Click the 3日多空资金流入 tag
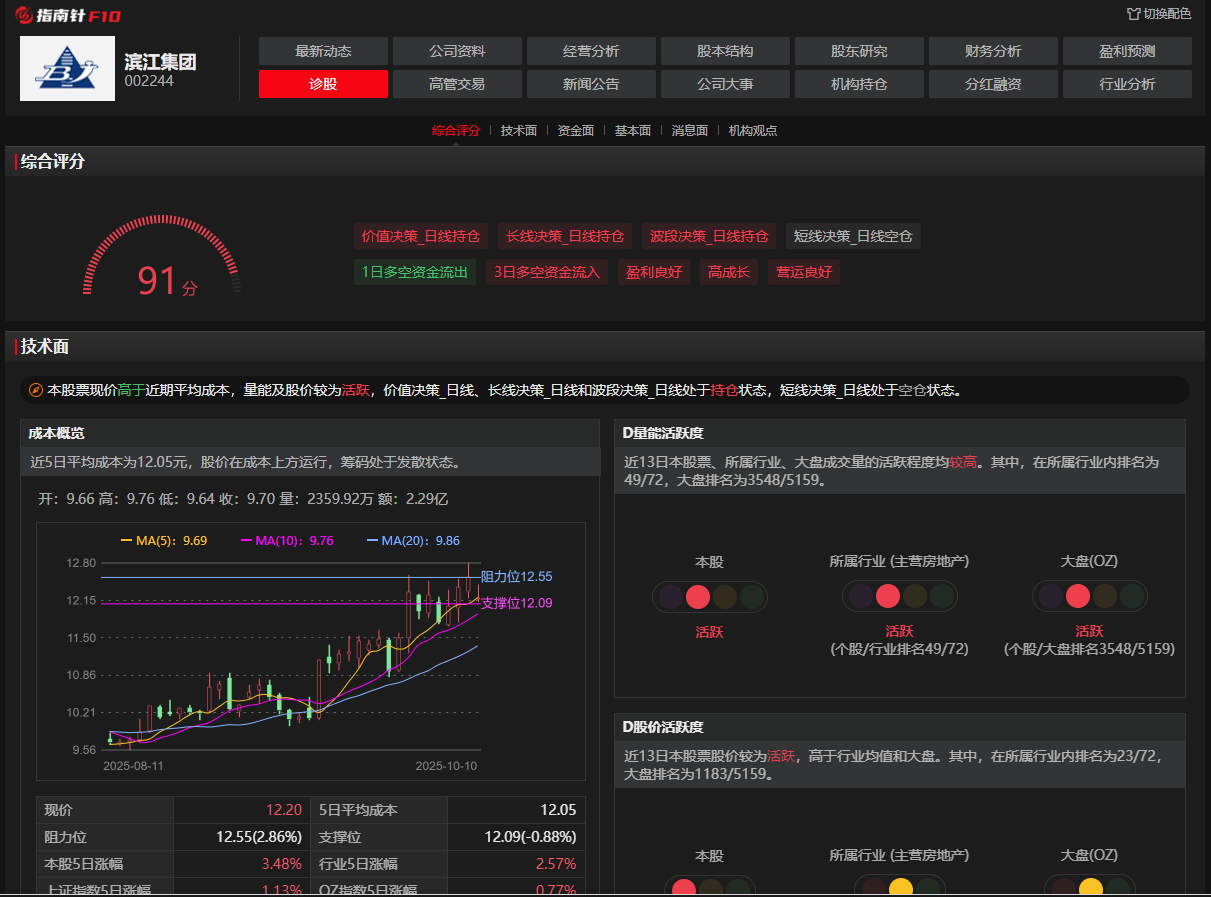This screenshot has width=1211, height=897. point(547,272)
